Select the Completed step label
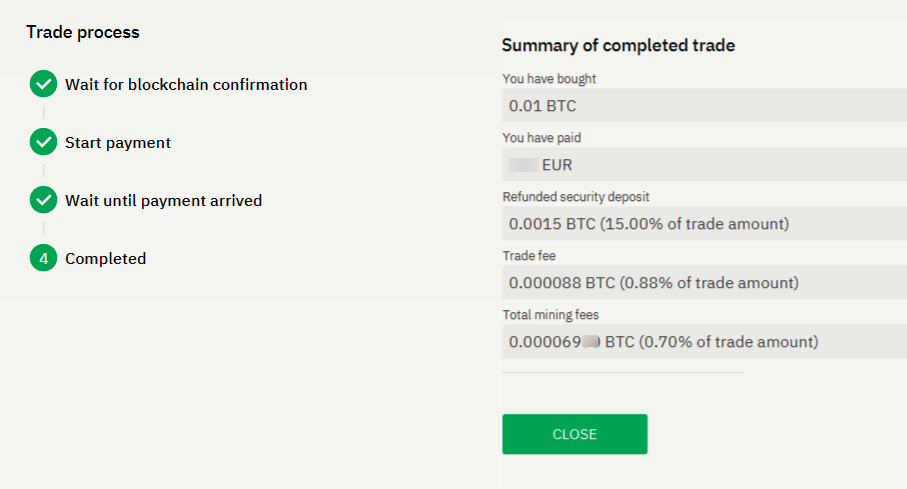 coord(105,259)
